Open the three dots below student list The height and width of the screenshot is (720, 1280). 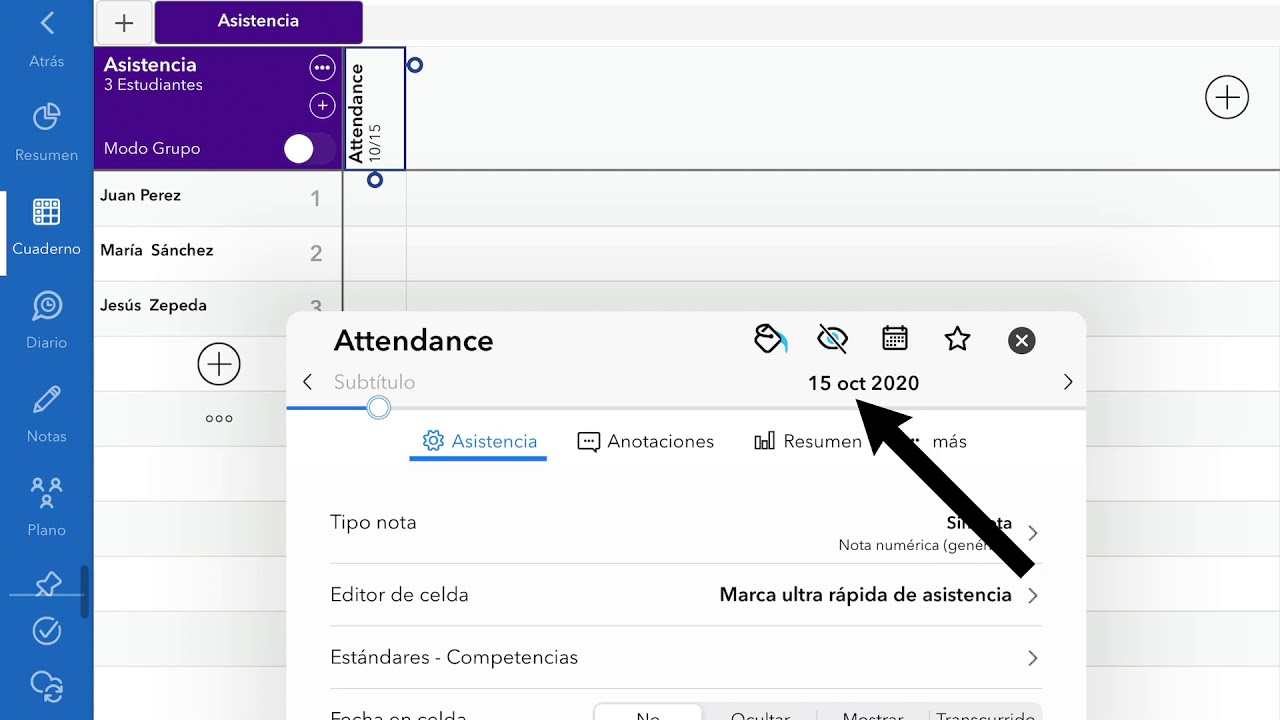(219, 419)
